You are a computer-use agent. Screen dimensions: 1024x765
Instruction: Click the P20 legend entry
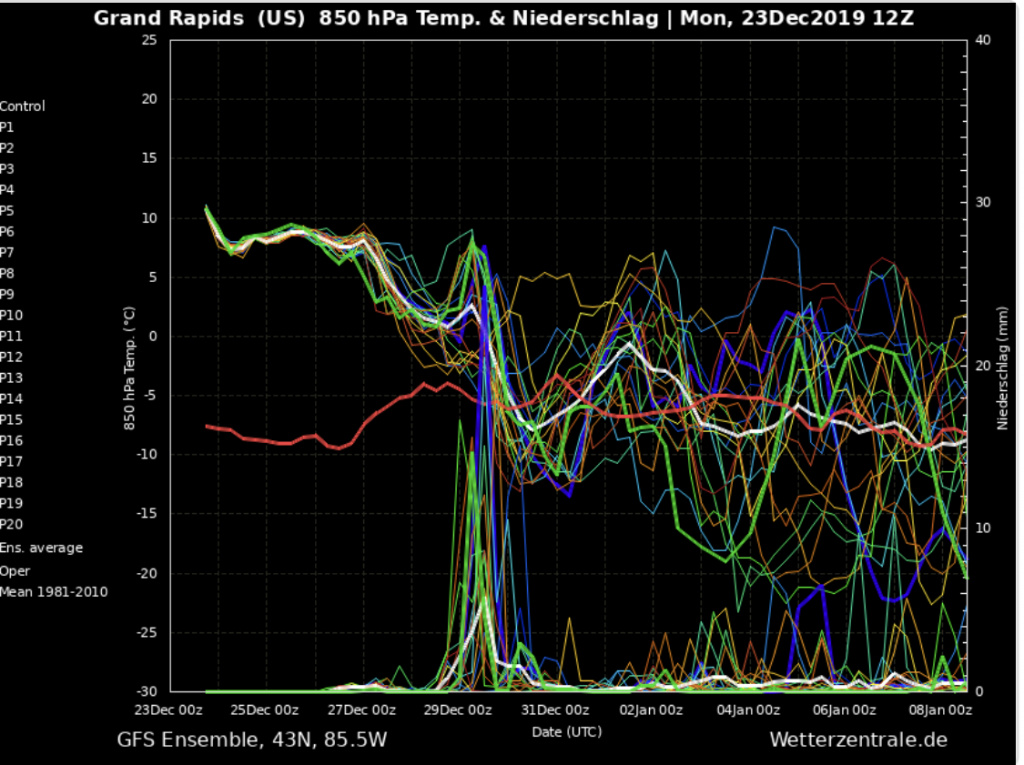point(11,524)
